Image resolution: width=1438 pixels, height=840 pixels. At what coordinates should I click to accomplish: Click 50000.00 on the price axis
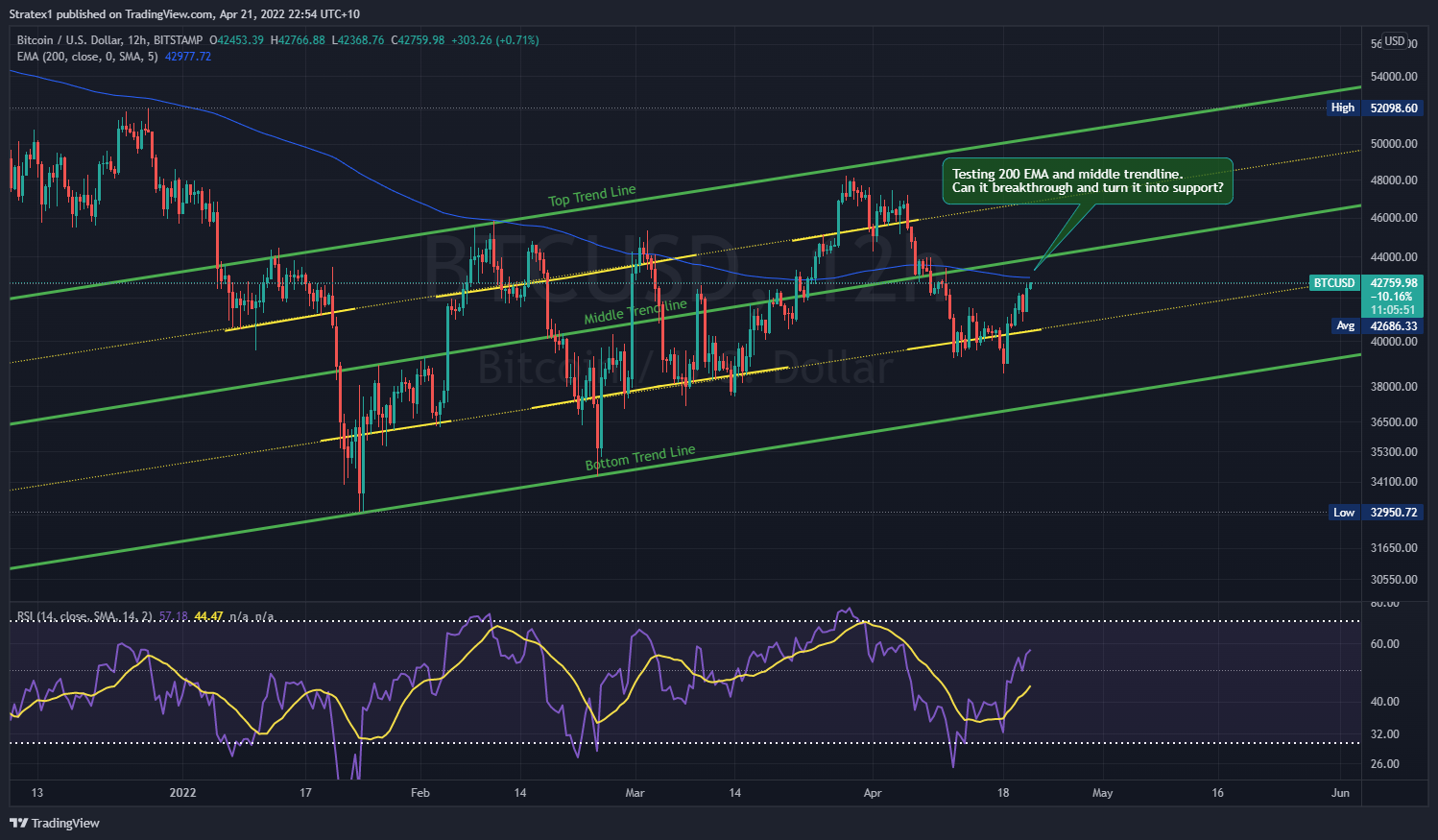tap(1394, 144)
